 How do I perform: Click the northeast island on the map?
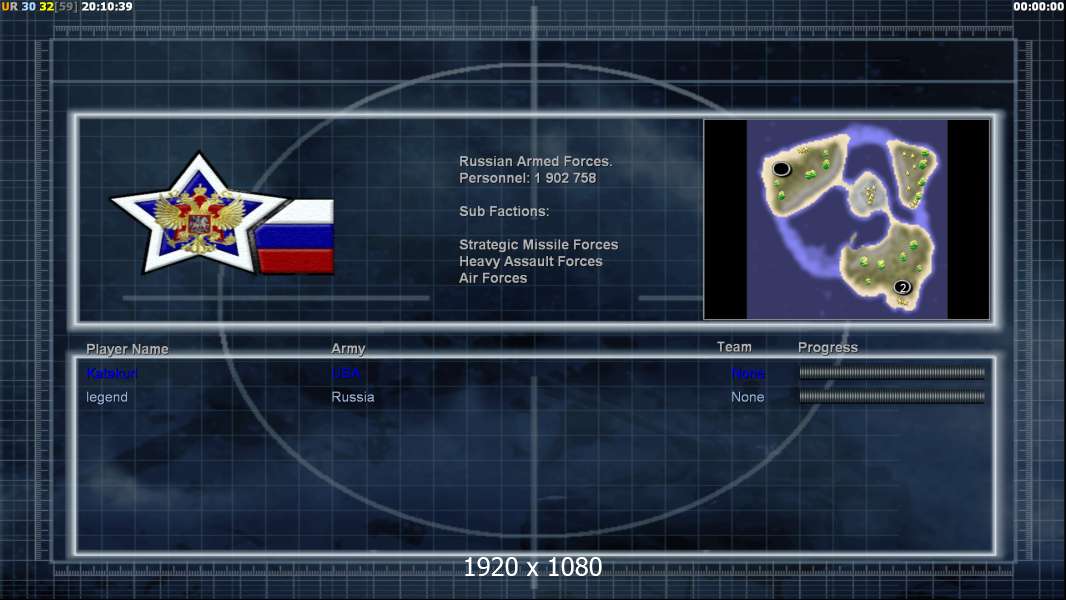912,173
